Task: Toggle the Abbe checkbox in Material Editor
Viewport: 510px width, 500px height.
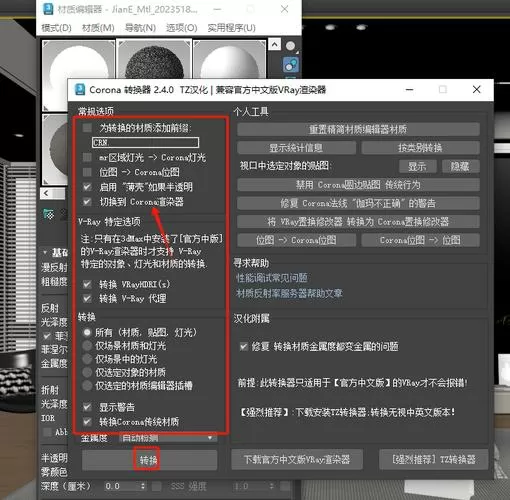Action: [x=48, y=432]
